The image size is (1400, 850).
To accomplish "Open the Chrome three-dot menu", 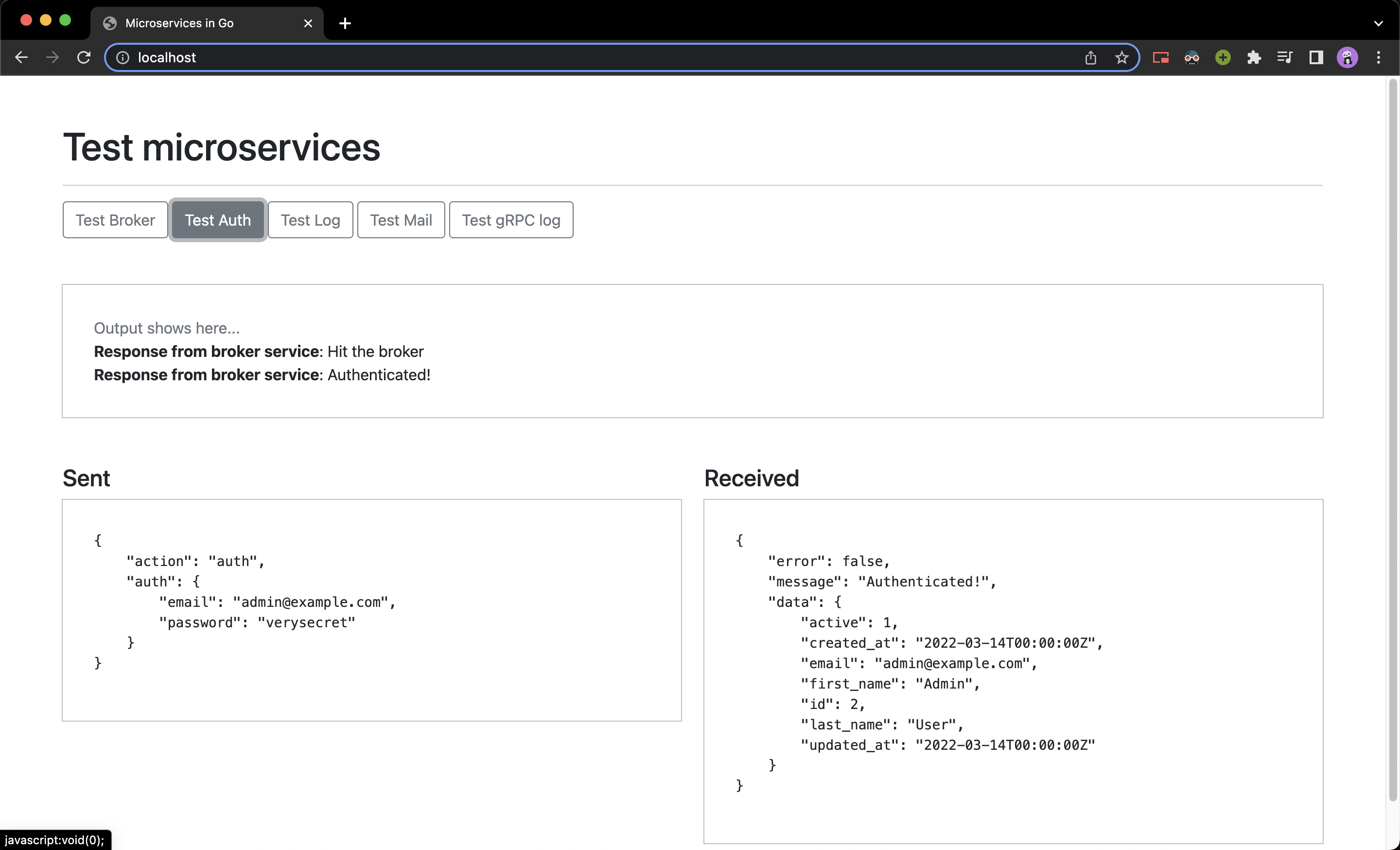I will 1379,57.
